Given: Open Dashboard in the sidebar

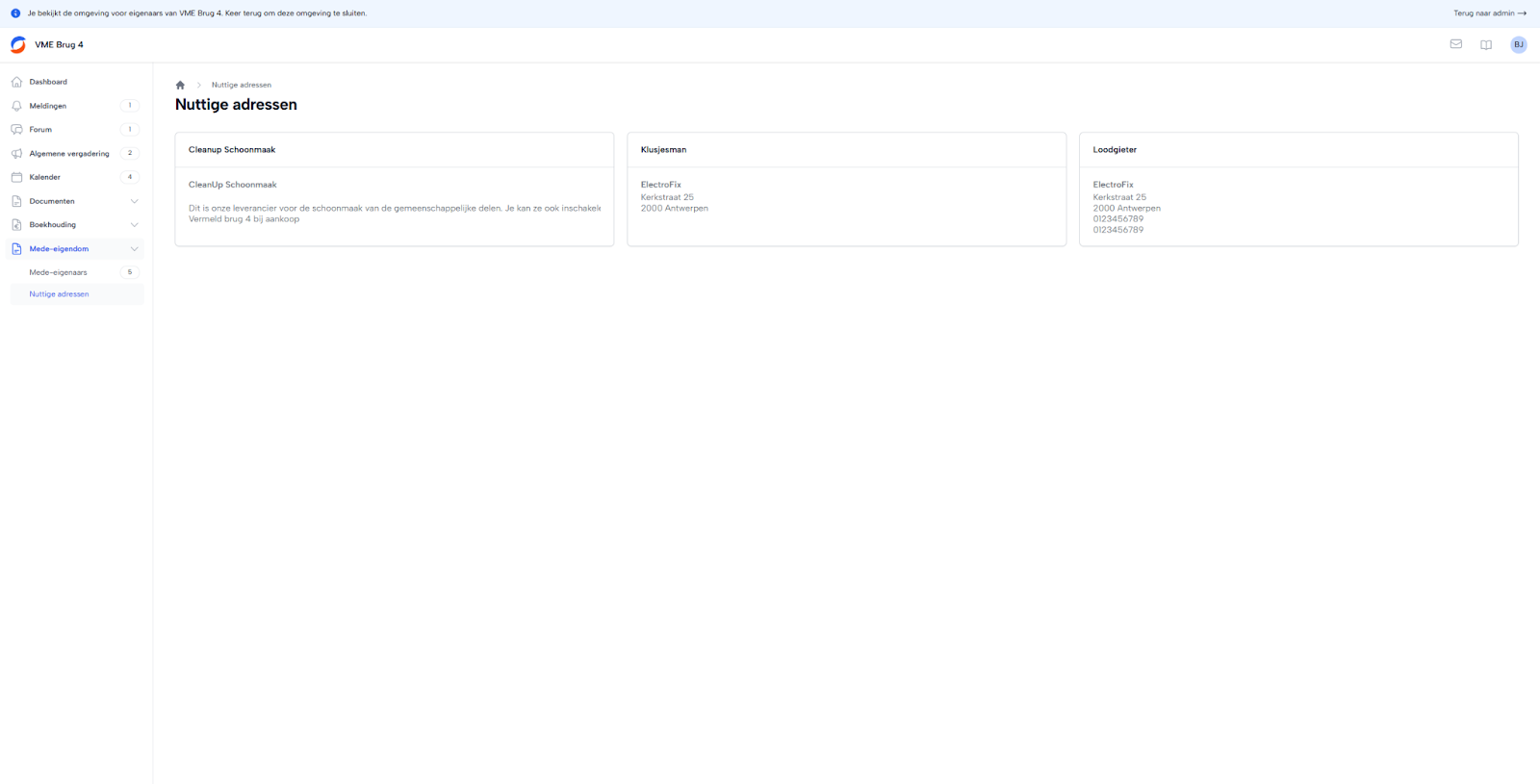Looking at the screenshot, I should coord(48,82).
